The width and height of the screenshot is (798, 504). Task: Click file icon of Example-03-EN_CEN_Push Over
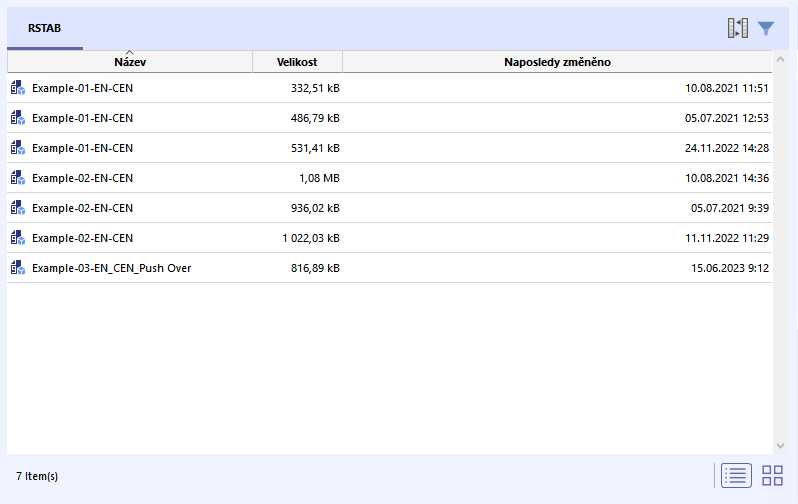tap(18, 268)
